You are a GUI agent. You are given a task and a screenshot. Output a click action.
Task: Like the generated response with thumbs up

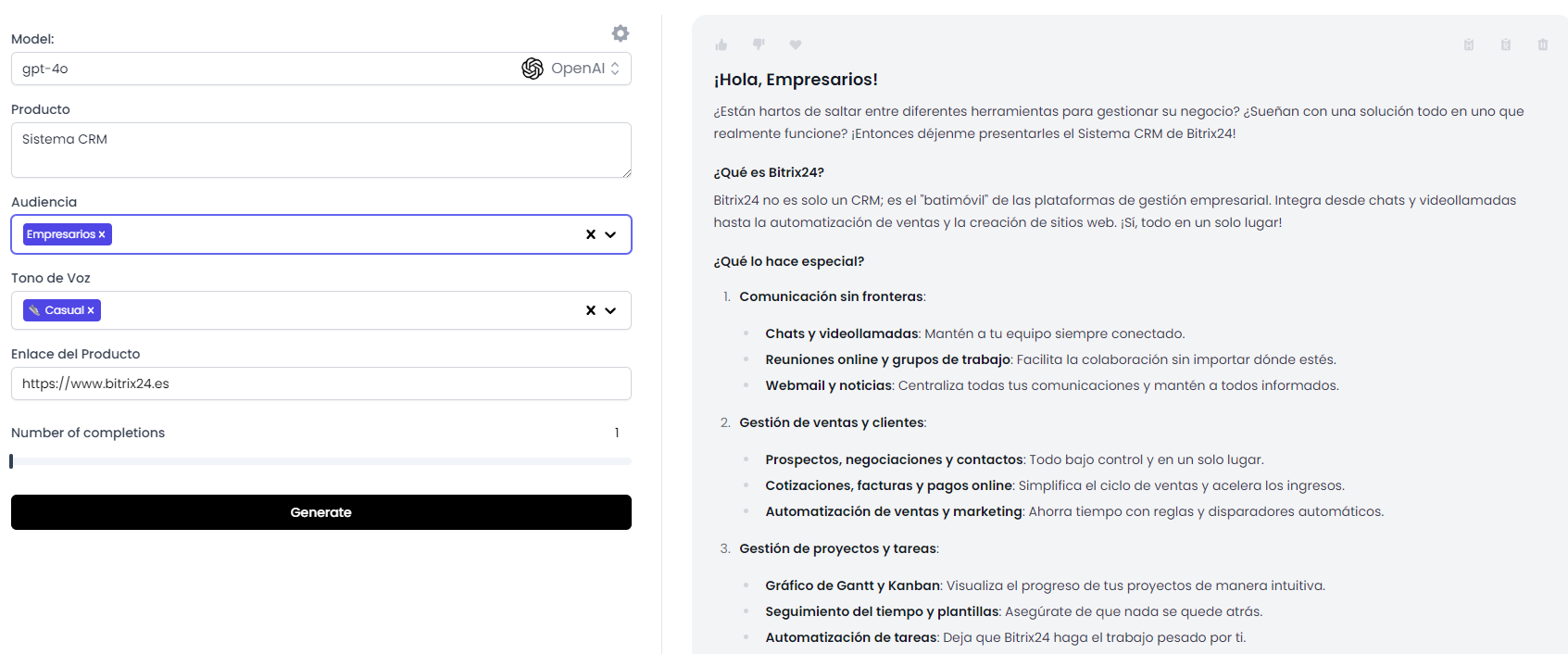(x=721, y=44)
